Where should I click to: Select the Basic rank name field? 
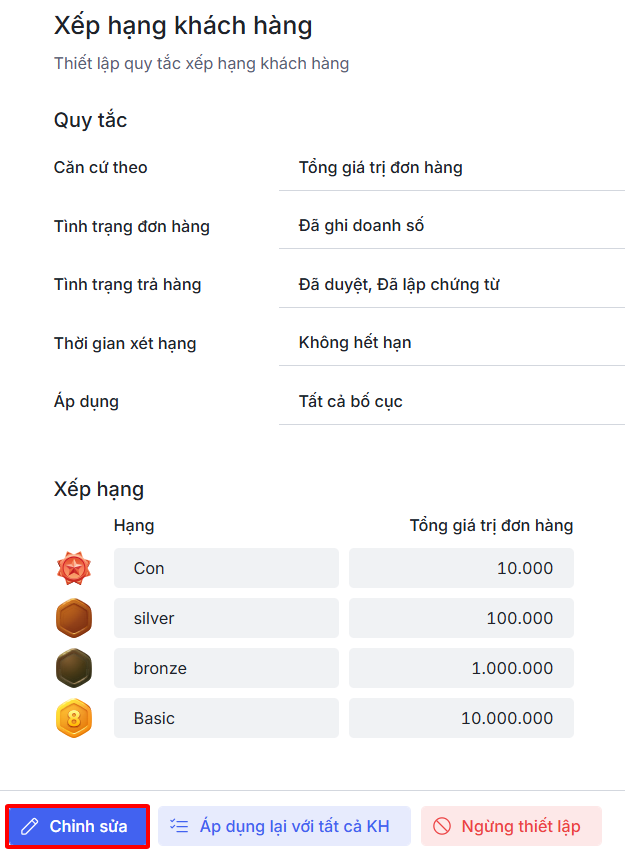click(x=226, y=718)
